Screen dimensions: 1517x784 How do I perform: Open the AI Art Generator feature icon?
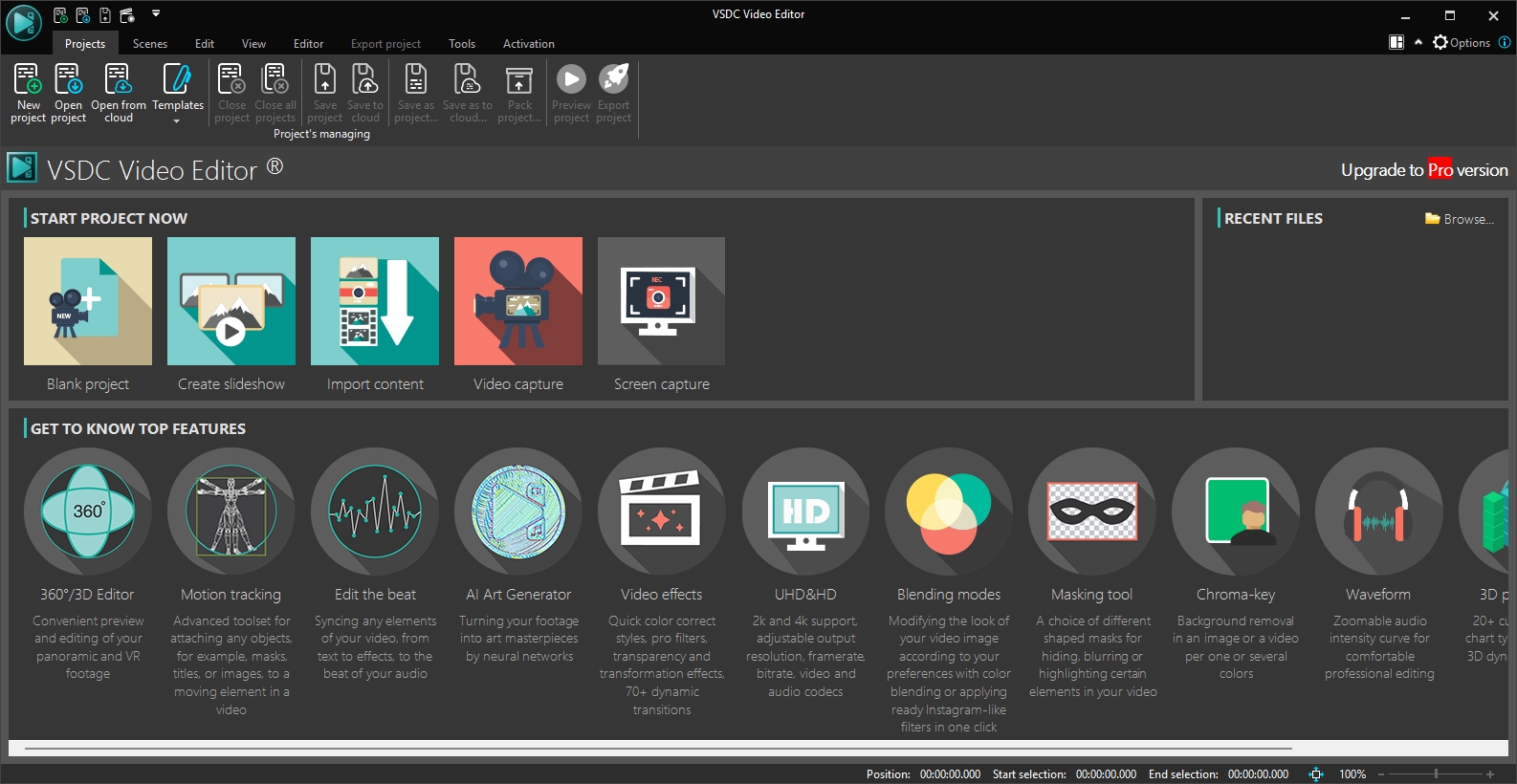pyautogui.click(x=518, y=512)
